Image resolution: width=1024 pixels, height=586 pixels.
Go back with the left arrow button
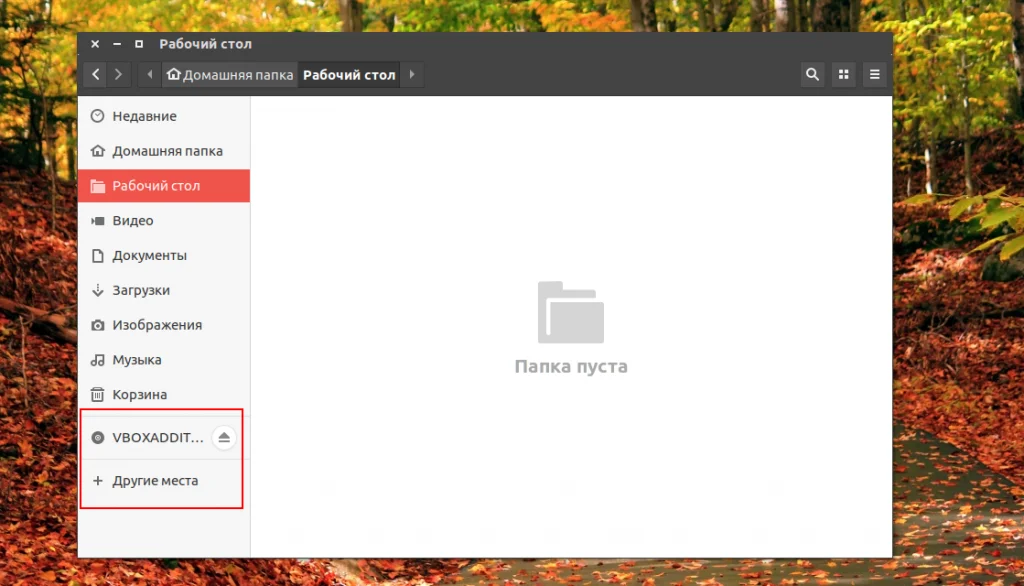pyautogui.click(x=95, y=74)
